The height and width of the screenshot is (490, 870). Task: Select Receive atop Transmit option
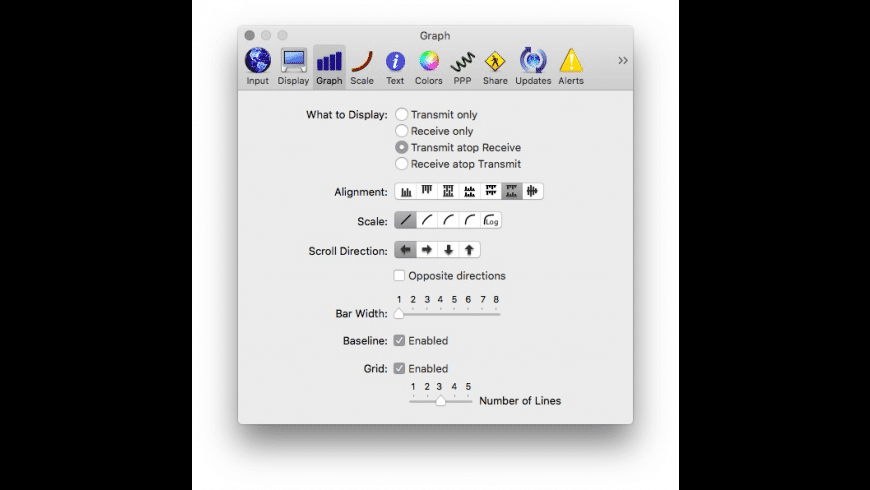[401, 164]
